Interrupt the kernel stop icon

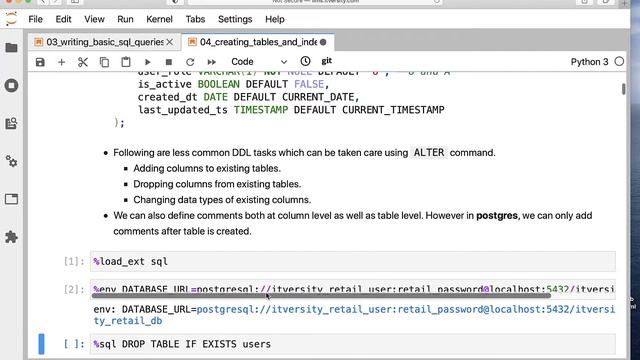click(x=169, y=62)
